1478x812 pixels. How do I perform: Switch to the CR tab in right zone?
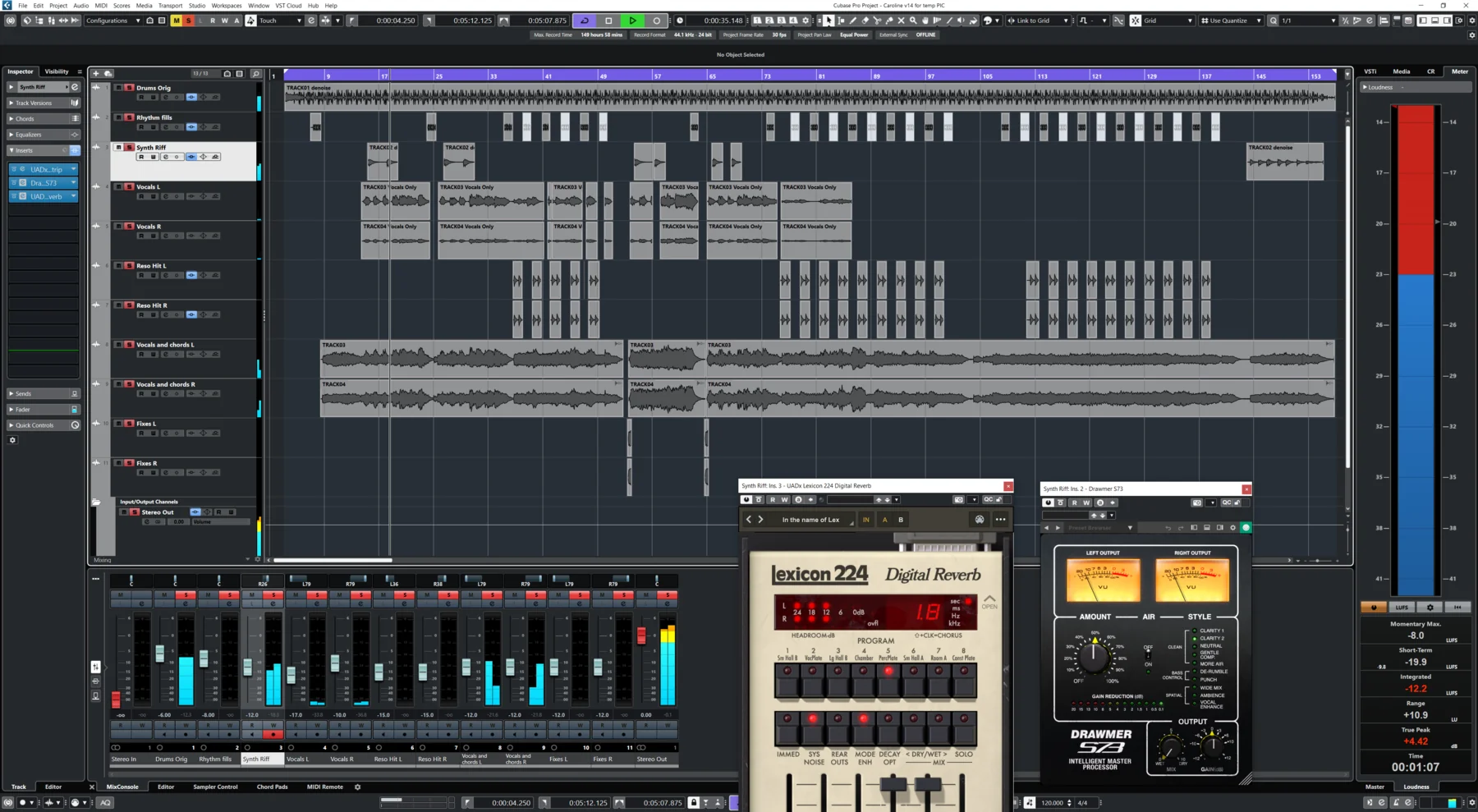click(1430, 71)
